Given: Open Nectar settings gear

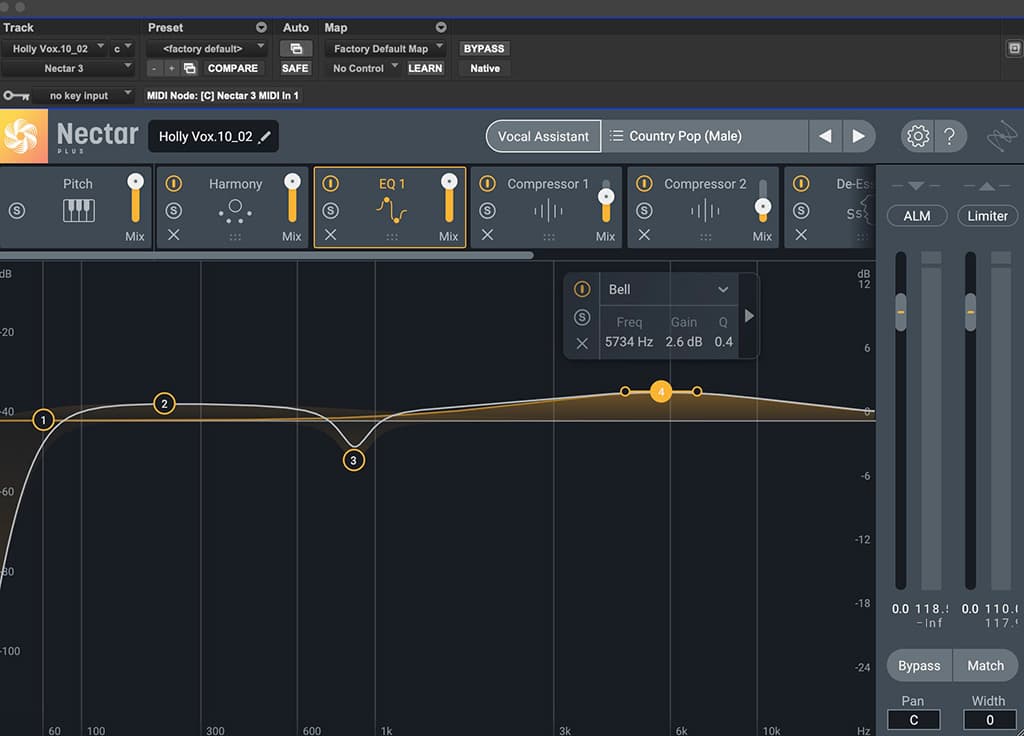Looking at the screenshot, I should point(918,136).
